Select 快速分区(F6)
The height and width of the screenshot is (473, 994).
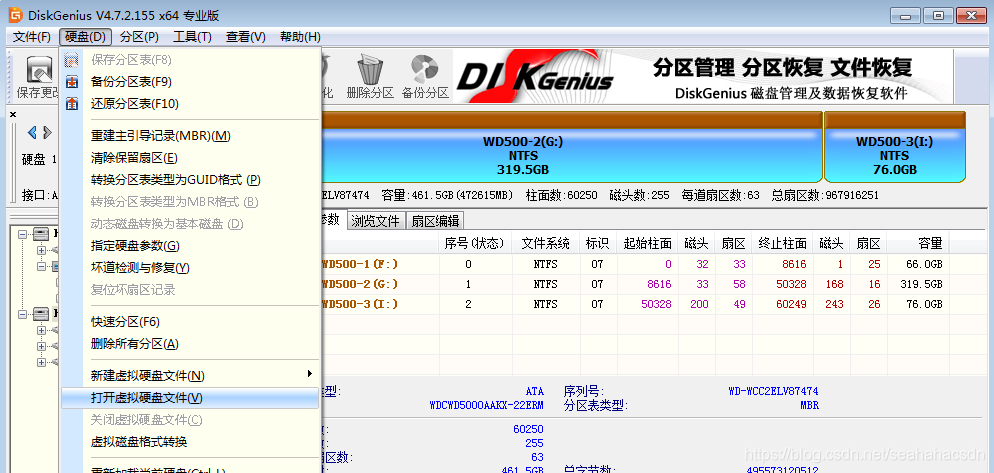(190, 321)
